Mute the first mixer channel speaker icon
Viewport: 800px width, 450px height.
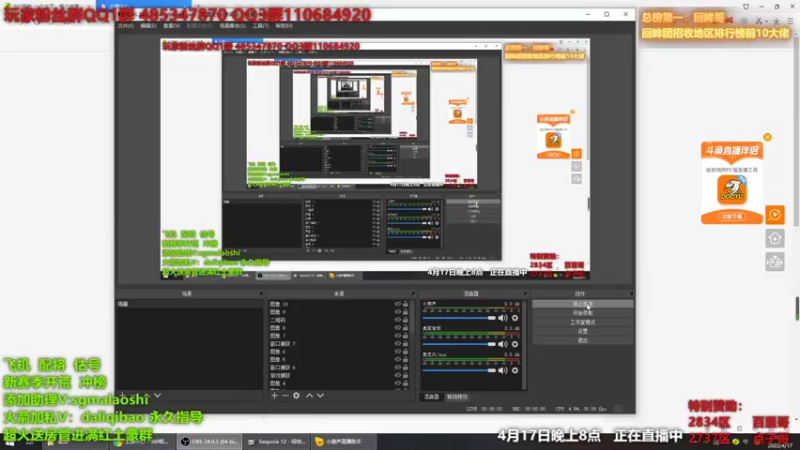point(503,318)
